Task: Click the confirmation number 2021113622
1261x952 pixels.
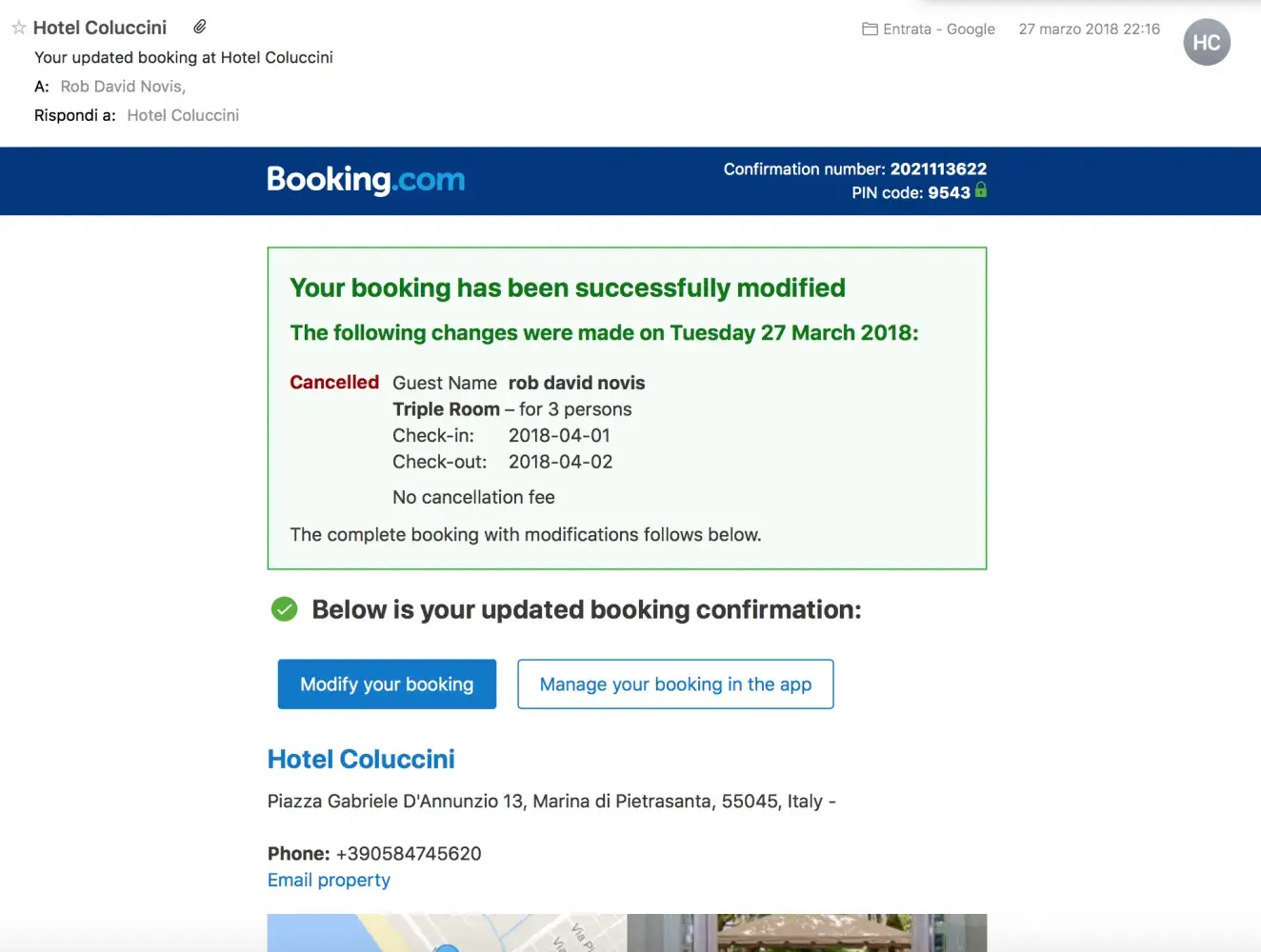Action: tap(938, 169)
